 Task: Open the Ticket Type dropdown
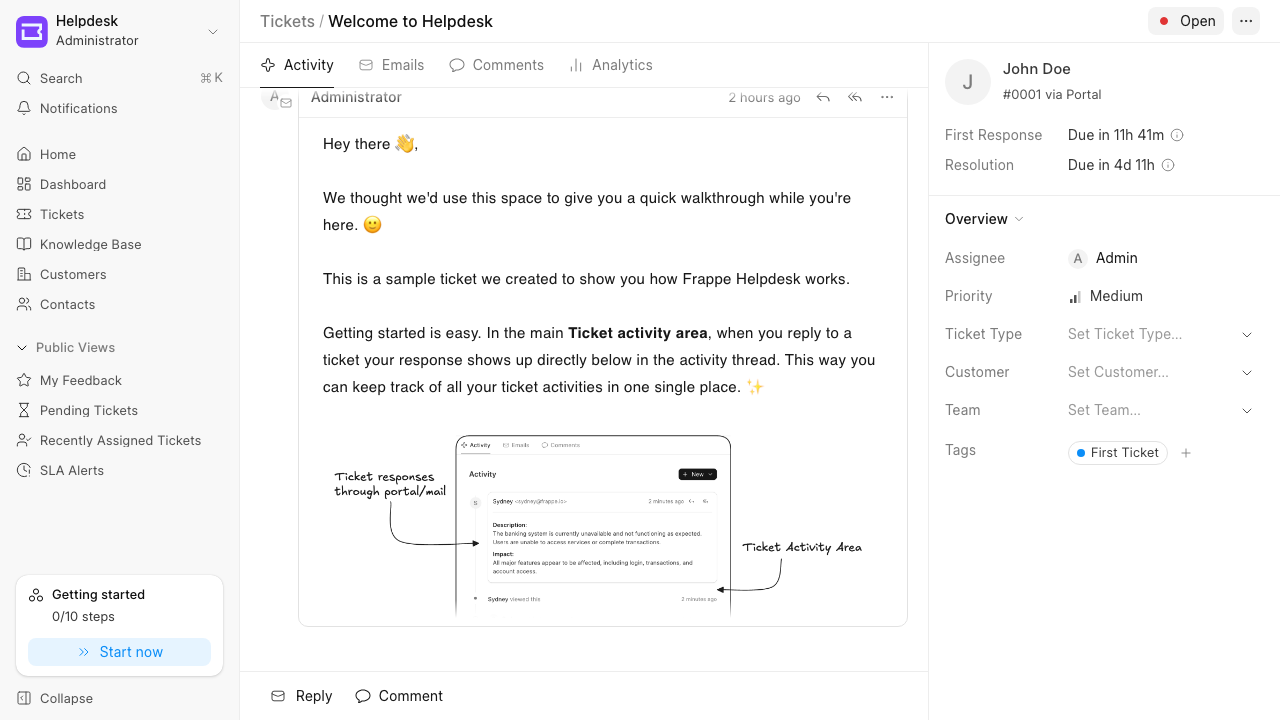click(1160, 334)
